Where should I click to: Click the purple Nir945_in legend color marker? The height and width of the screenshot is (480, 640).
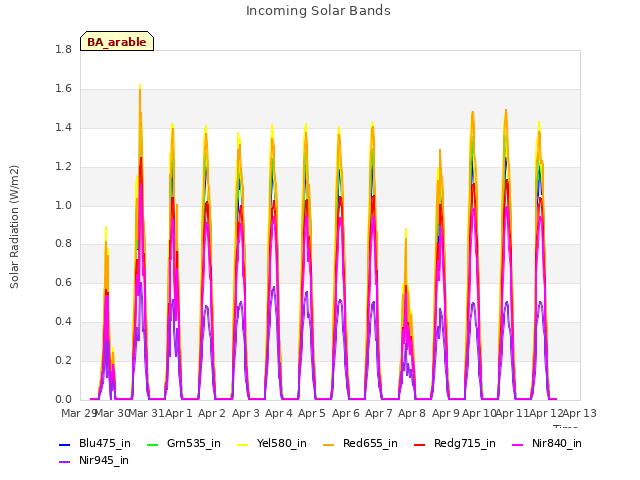[64, 462]
